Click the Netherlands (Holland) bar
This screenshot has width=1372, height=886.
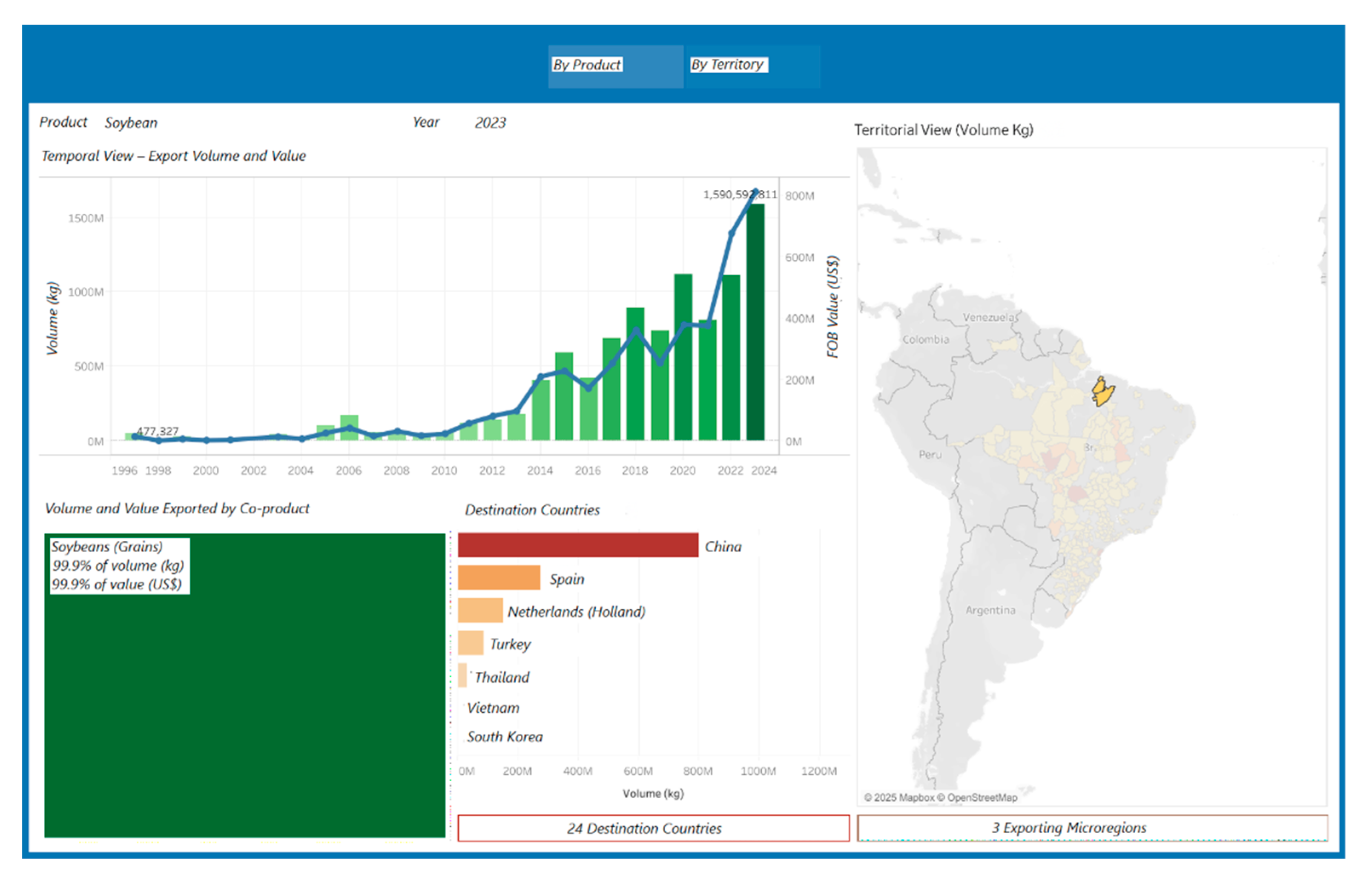pos(480,611)
